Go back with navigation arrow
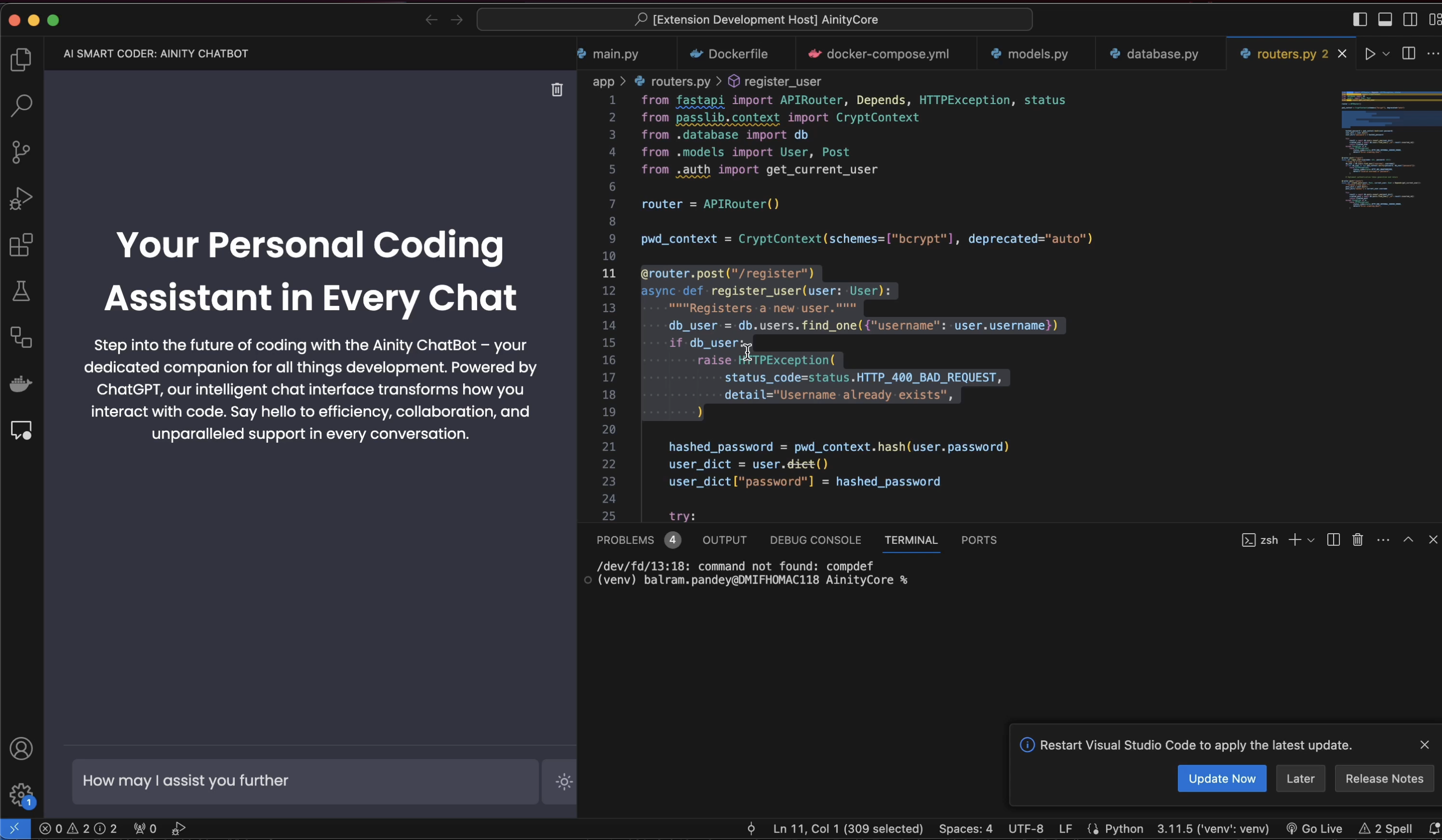This screenshot has height=840, width=1442. coord(431,20)
